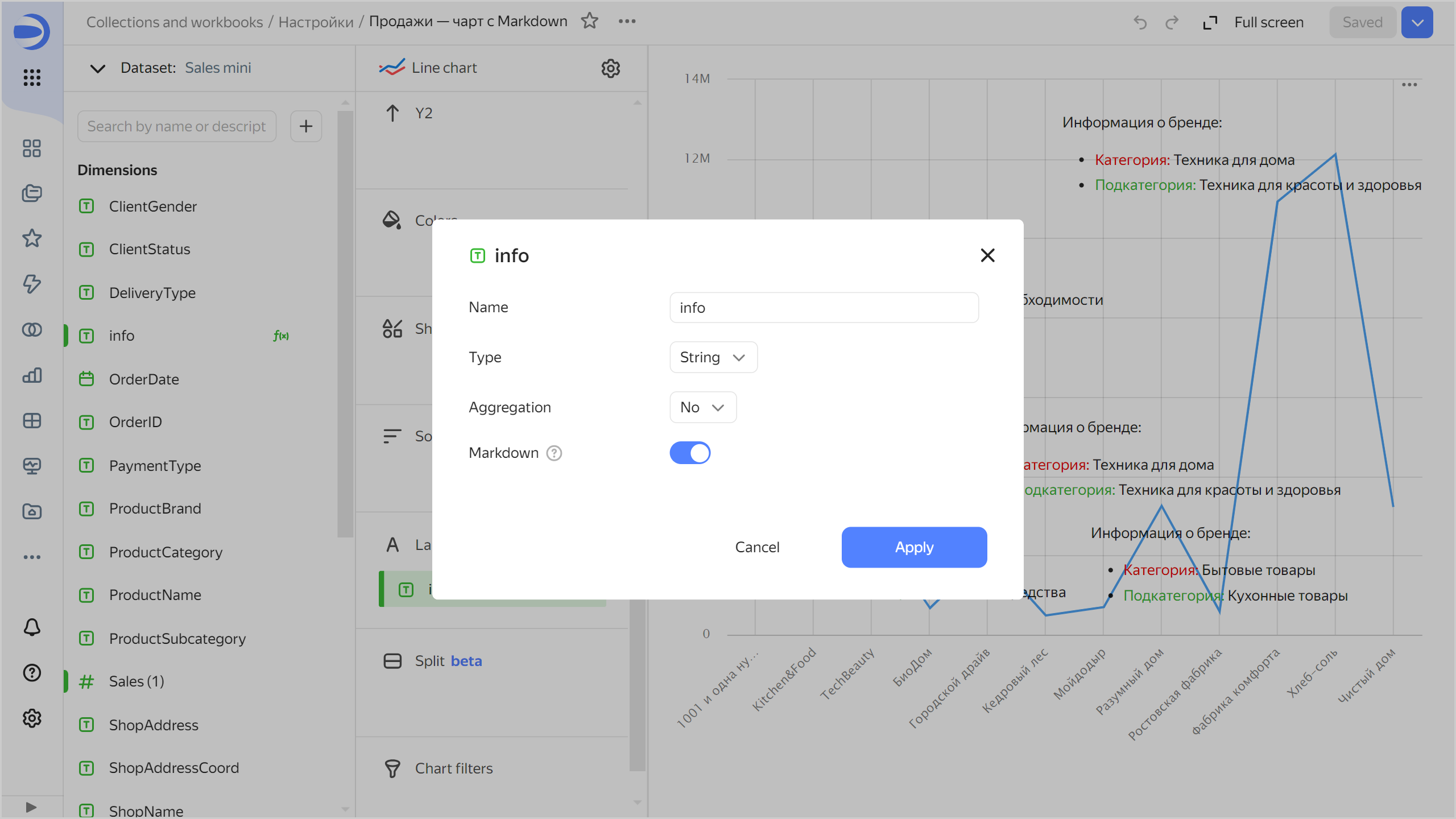Click the chart settings gear icon
This screenshot has width=1456, height=819.
tap(610, 68)
